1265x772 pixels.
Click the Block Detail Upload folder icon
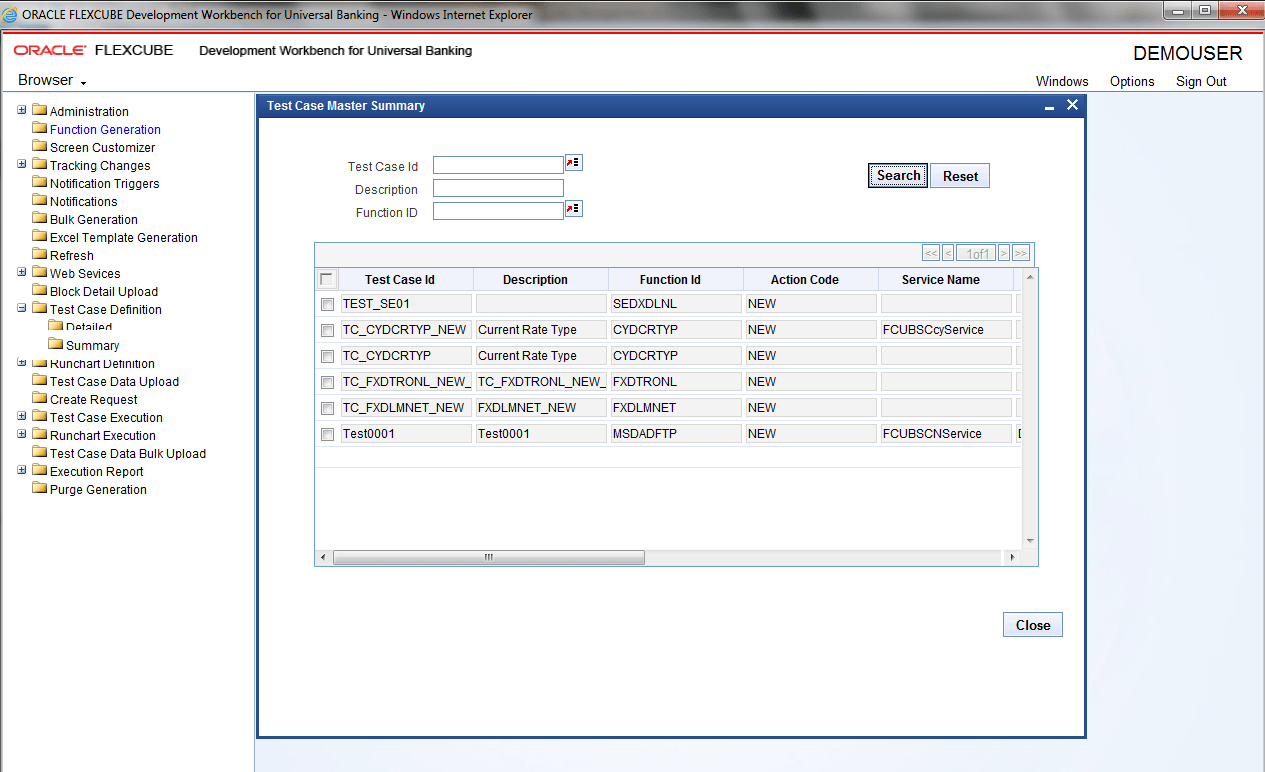pos(40,290)
